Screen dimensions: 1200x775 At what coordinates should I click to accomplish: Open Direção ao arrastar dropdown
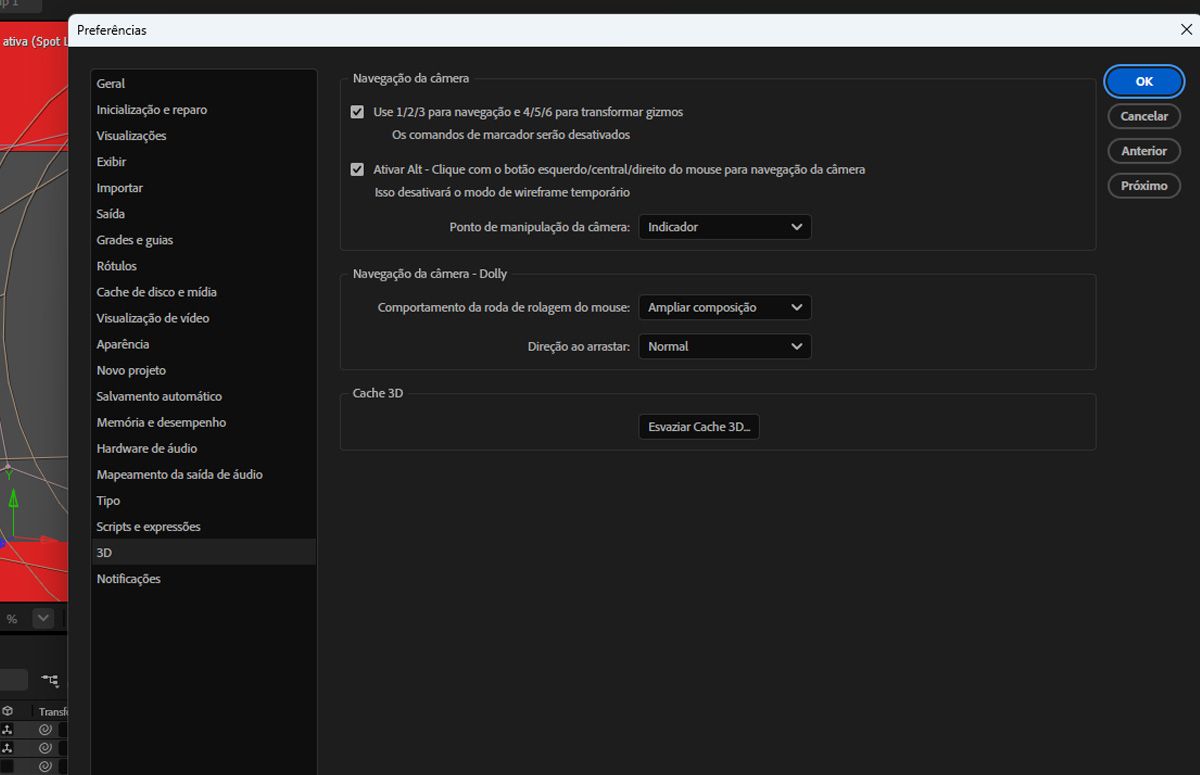tap(725, 346)
